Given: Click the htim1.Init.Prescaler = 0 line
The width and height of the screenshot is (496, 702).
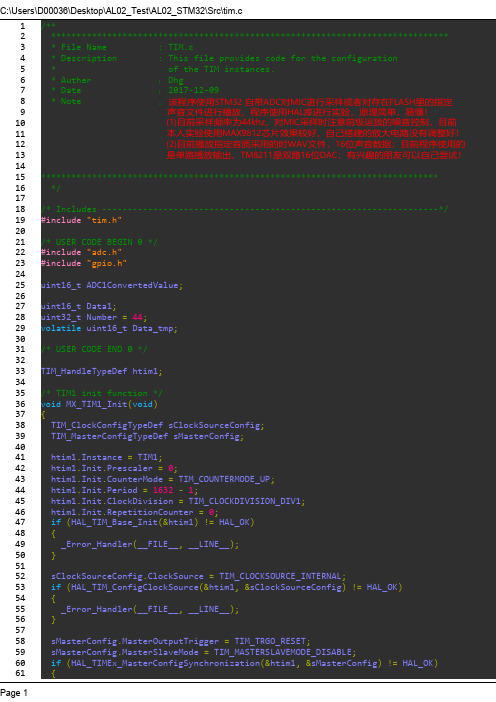Looking at the screenshot, I should pyautogui.click(x=114, y=468).
